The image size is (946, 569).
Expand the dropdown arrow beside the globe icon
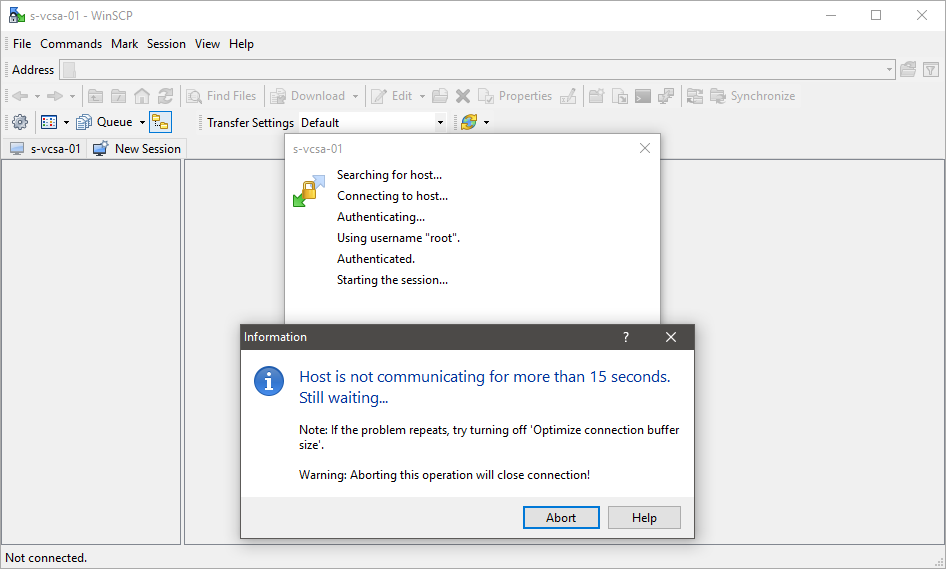coord(486,122)
